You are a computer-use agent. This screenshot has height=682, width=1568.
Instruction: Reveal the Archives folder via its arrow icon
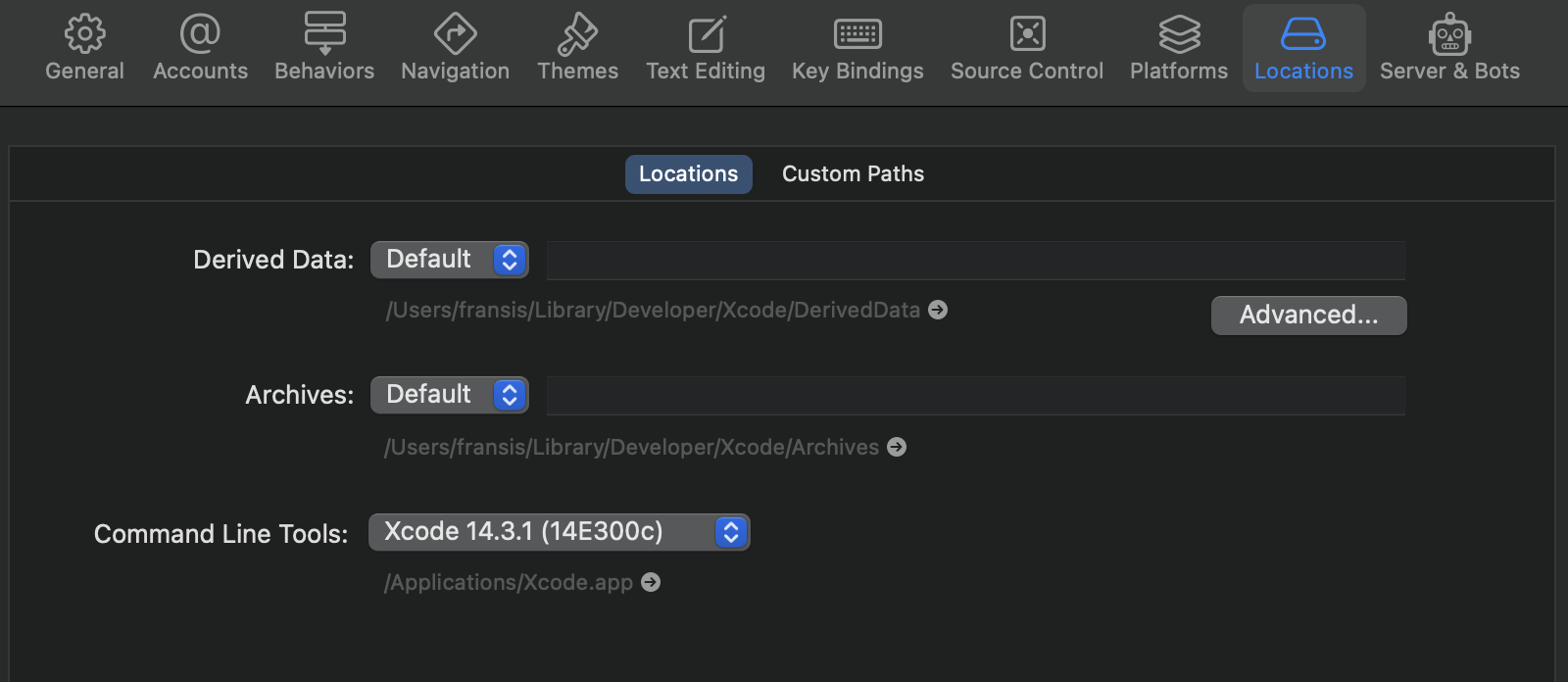point(897,447)
